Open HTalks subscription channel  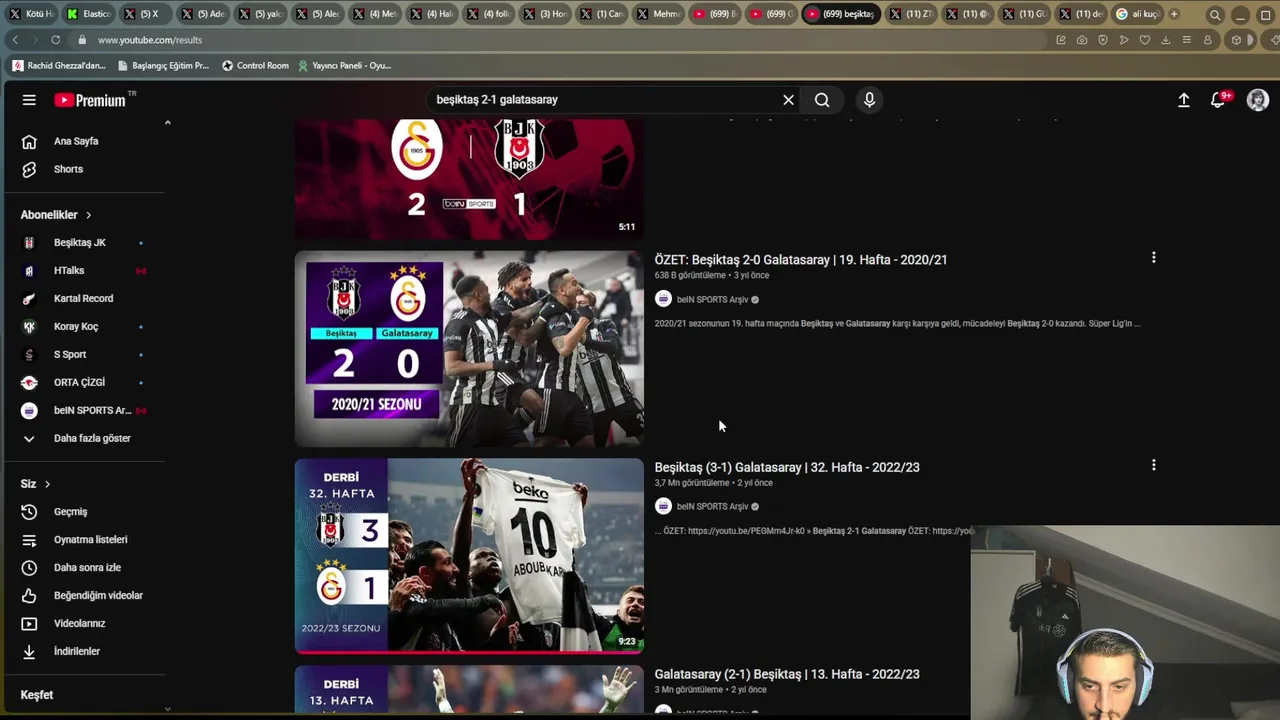pos(83,270)
